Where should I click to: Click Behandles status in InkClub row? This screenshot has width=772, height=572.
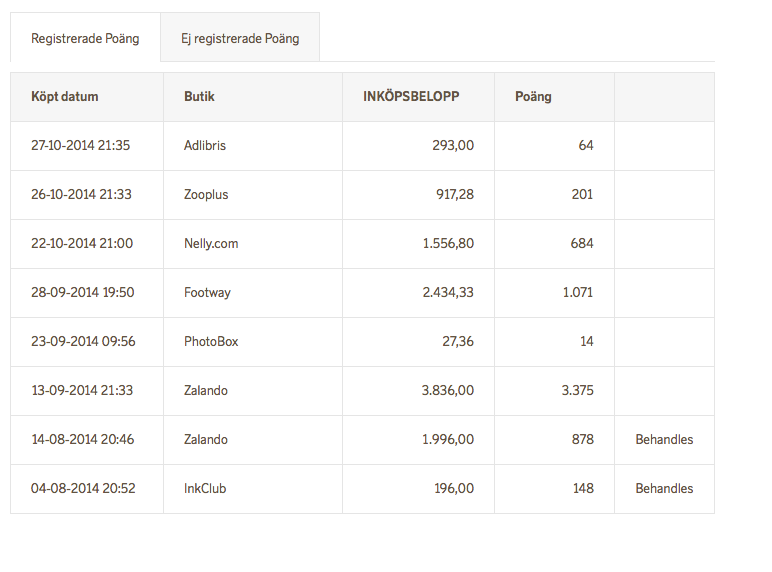(x=664, y=489)
